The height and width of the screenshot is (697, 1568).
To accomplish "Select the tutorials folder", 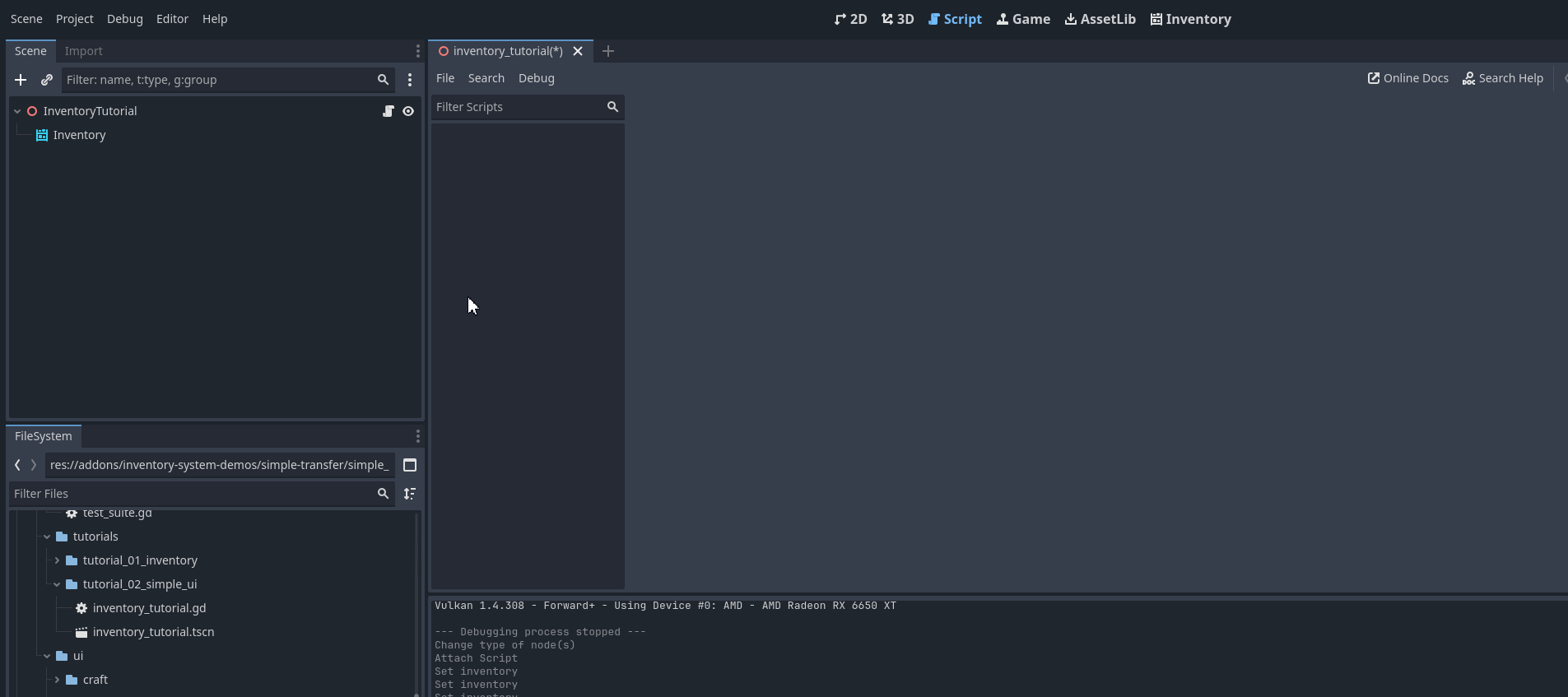I will [x=95, y=537].
